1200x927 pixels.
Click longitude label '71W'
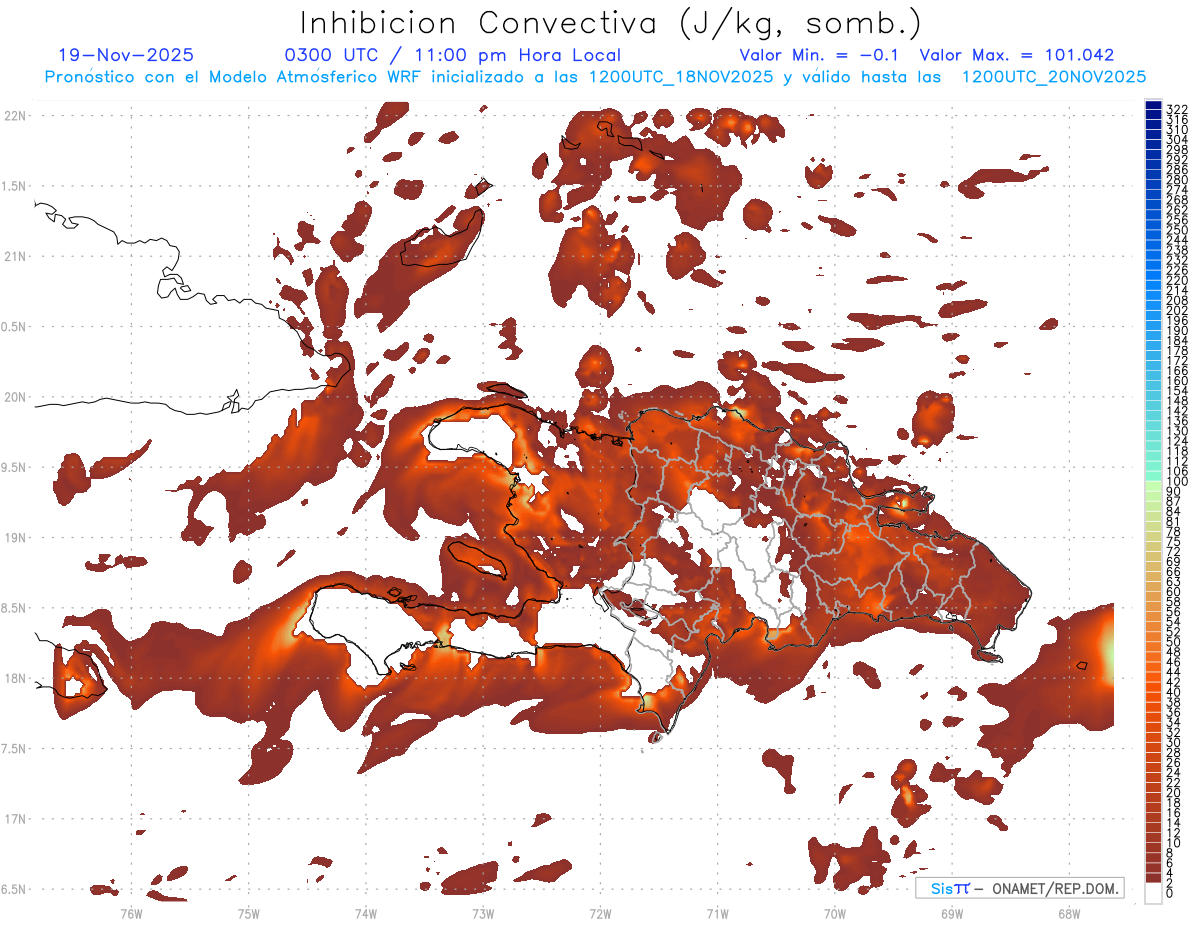click(717, 913)
